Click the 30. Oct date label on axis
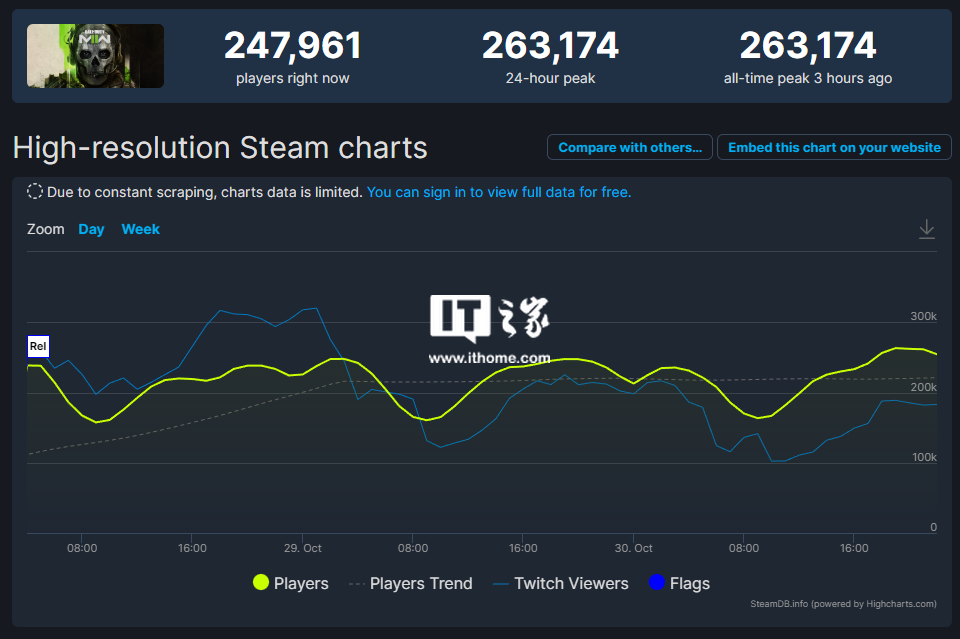 [634, 548]
